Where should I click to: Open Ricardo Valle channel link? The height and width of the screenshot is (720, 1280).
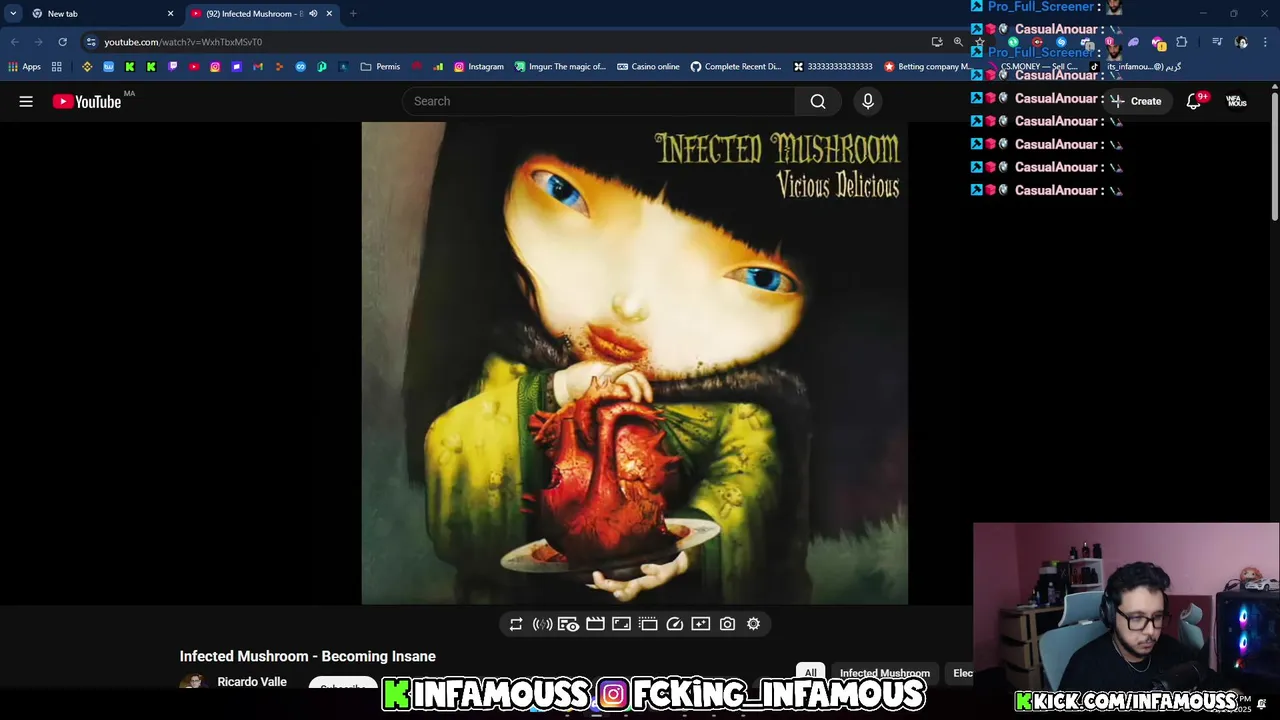(252, 682)
